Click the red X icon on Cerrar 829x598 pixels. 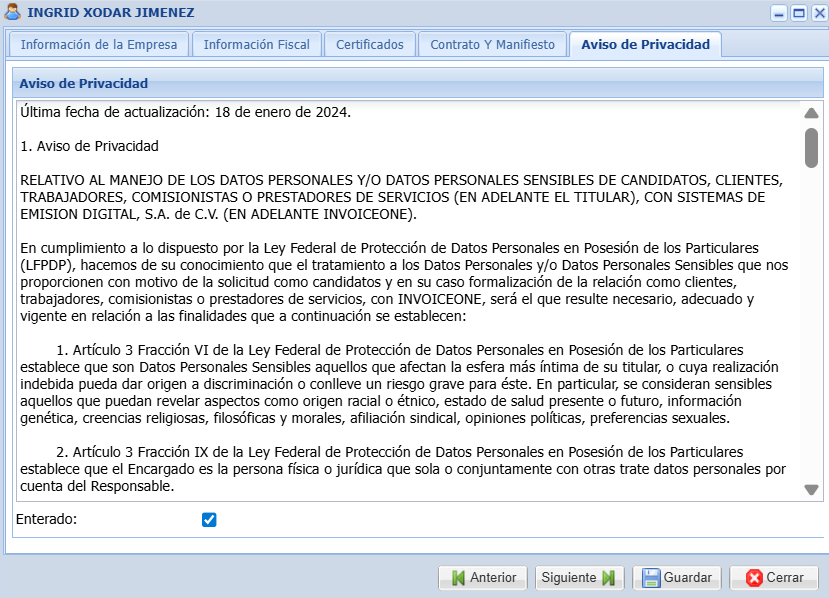coord(754,578)
